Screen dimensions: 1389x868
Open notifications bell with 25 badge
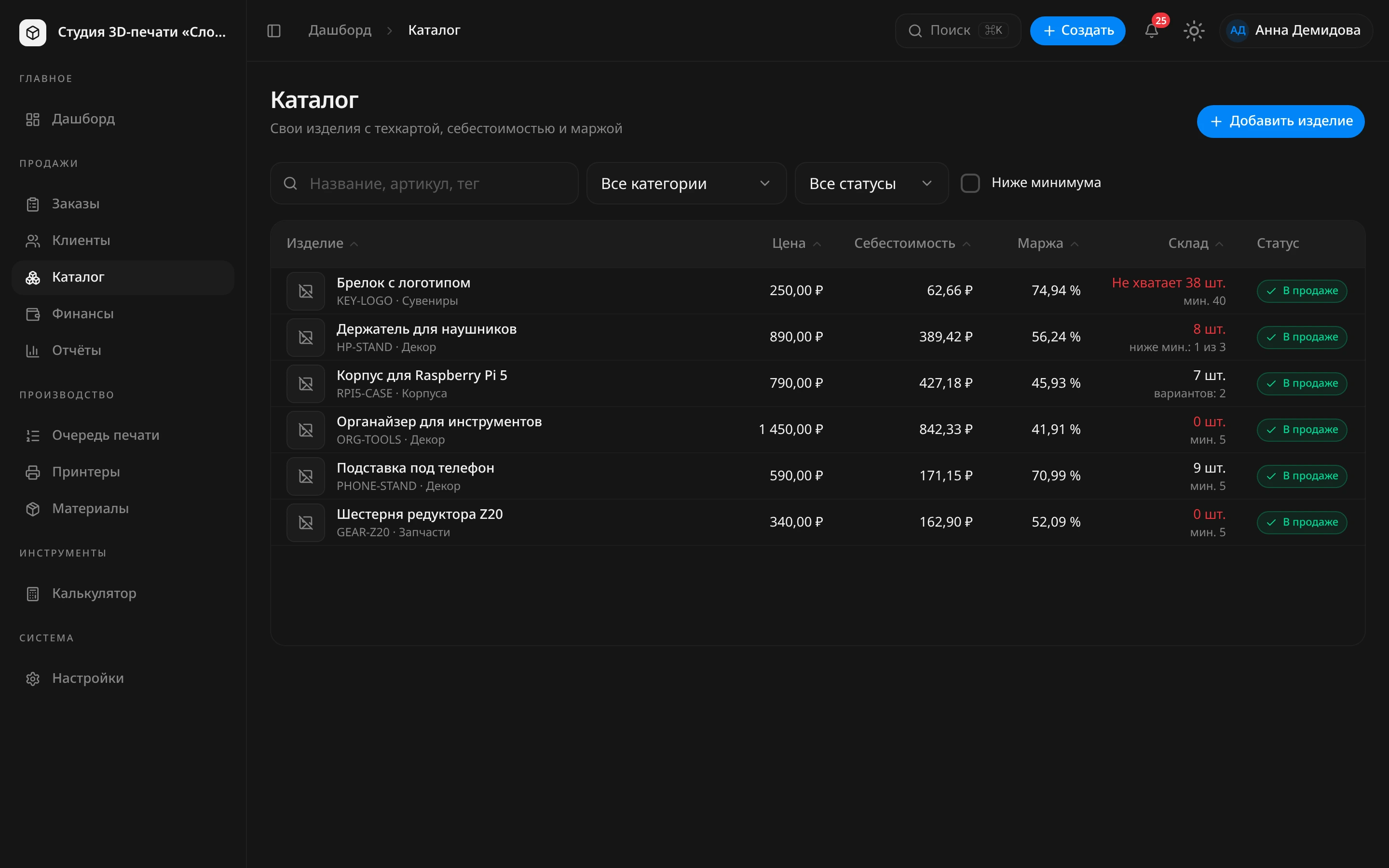click(x=1151, y=30)
